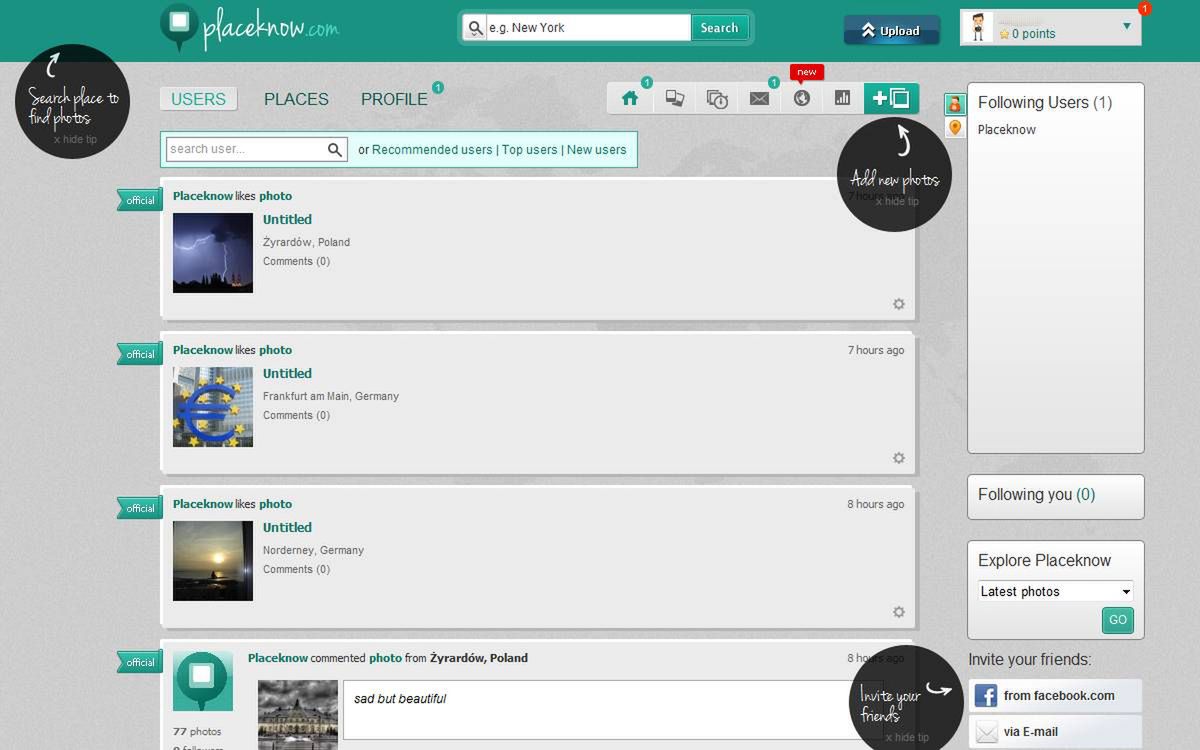Image resolution: width=1200 pixels, height=750 pixels.
Task: Click 'Norderney, Germany' location text
Action: [313, 550]
